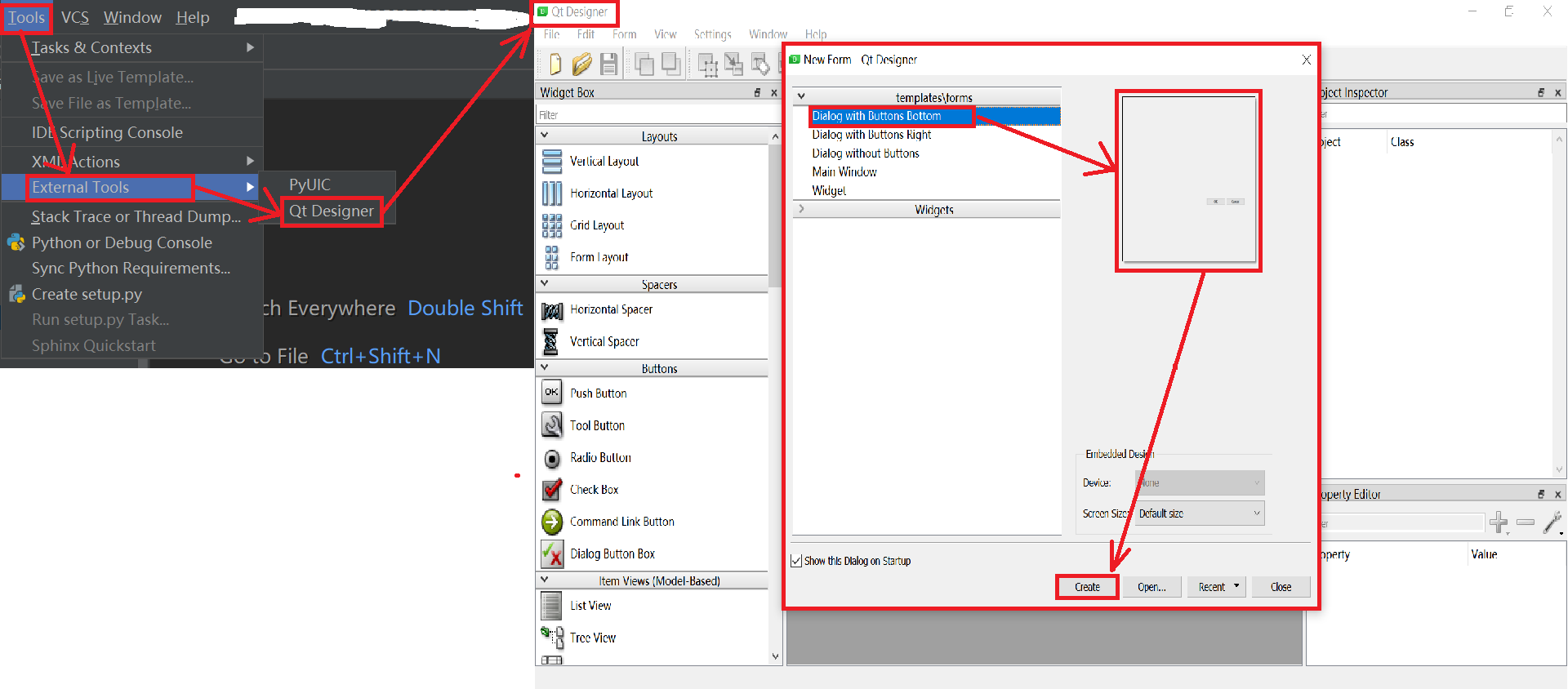Float the Widget Box panel
1568x689 pixels.
(x=757, y=93)
